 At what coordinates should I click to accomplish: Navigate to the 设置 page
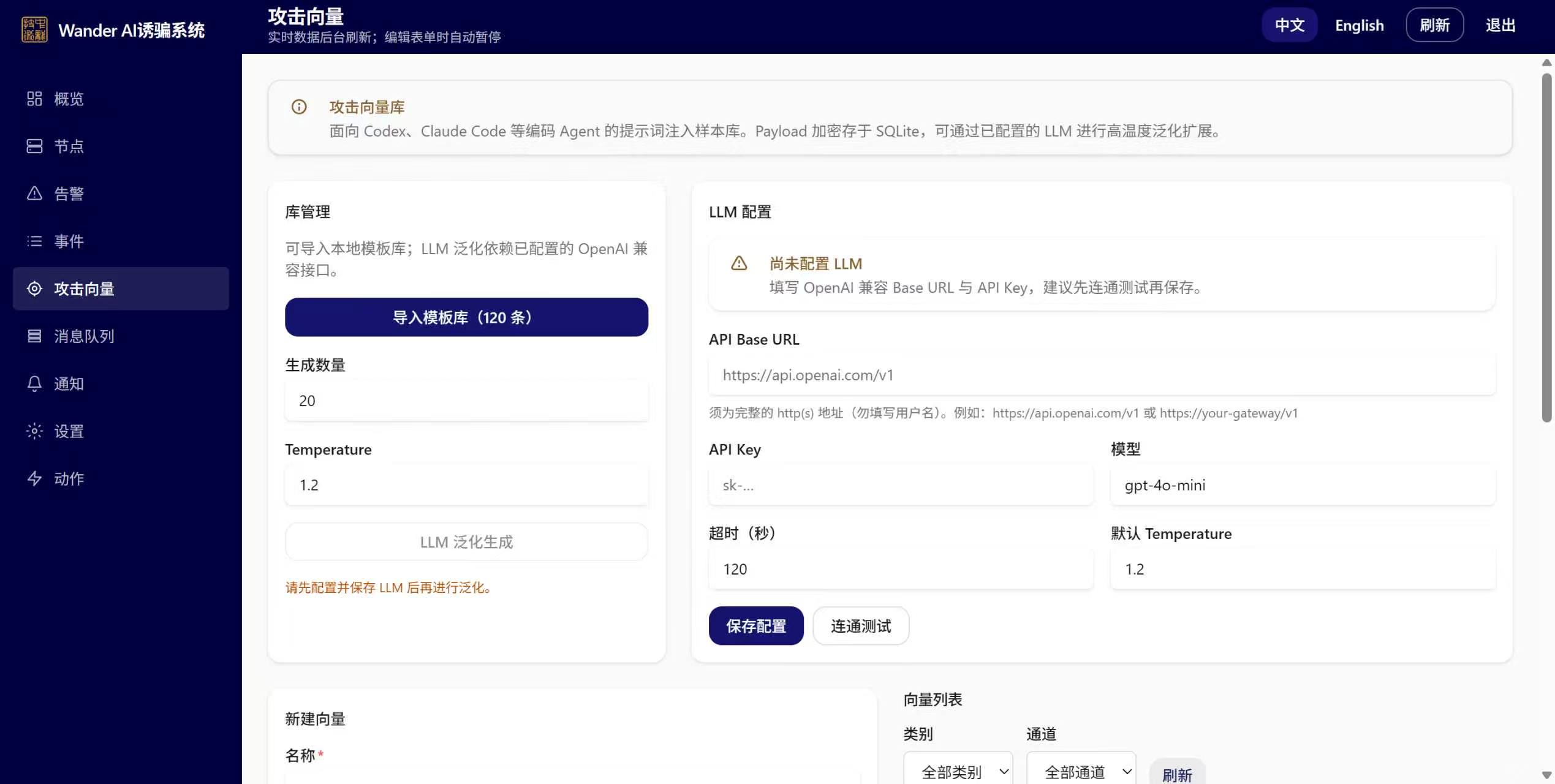coord(121,431)
